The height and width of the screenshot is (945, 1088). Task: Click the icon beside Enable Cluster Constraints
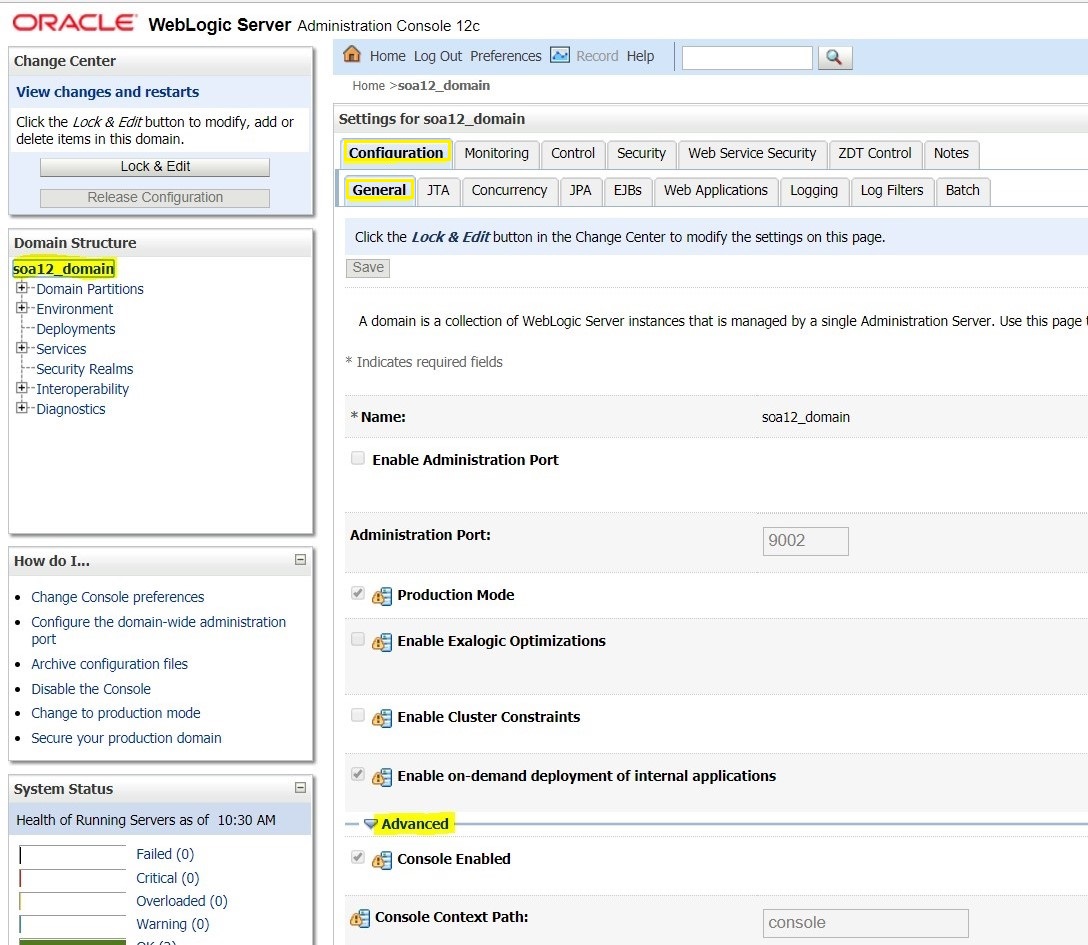pyautogui.click(x=381, y=718)
